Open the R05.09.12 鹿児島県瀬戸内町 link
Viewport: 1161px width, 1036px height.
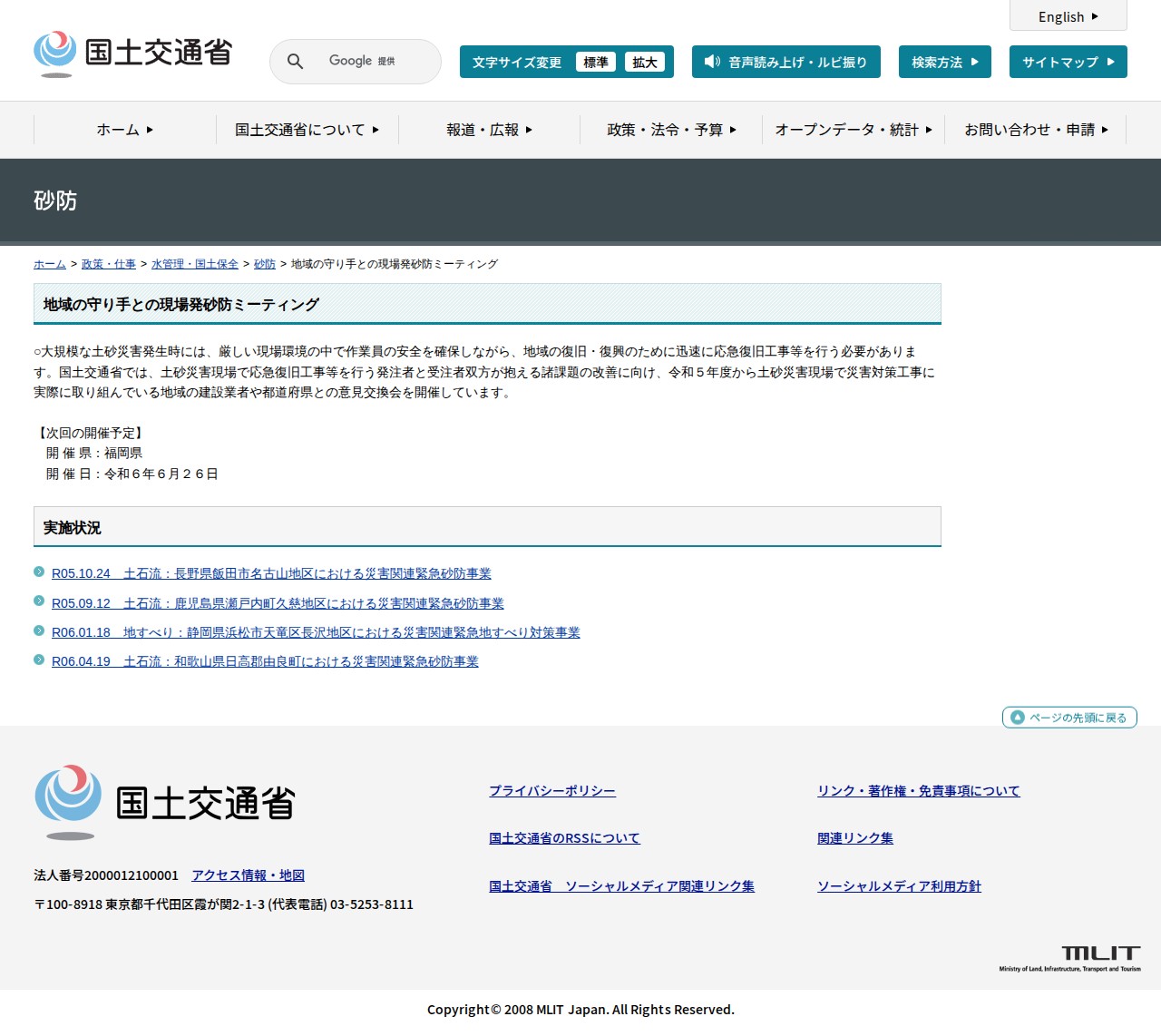coord(278,603)
